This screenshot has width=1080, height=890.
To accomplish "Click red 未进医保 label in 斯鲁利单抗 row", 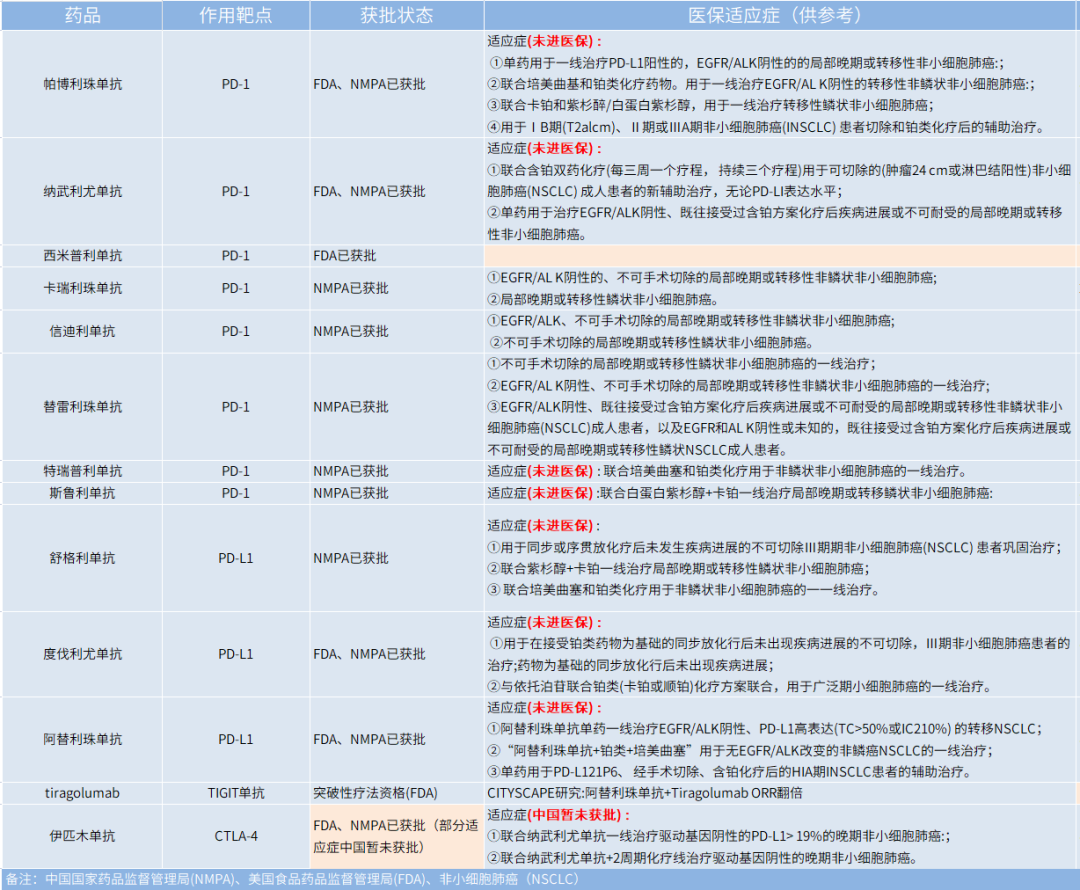I will pyautogui.click(x=561, y=493).
